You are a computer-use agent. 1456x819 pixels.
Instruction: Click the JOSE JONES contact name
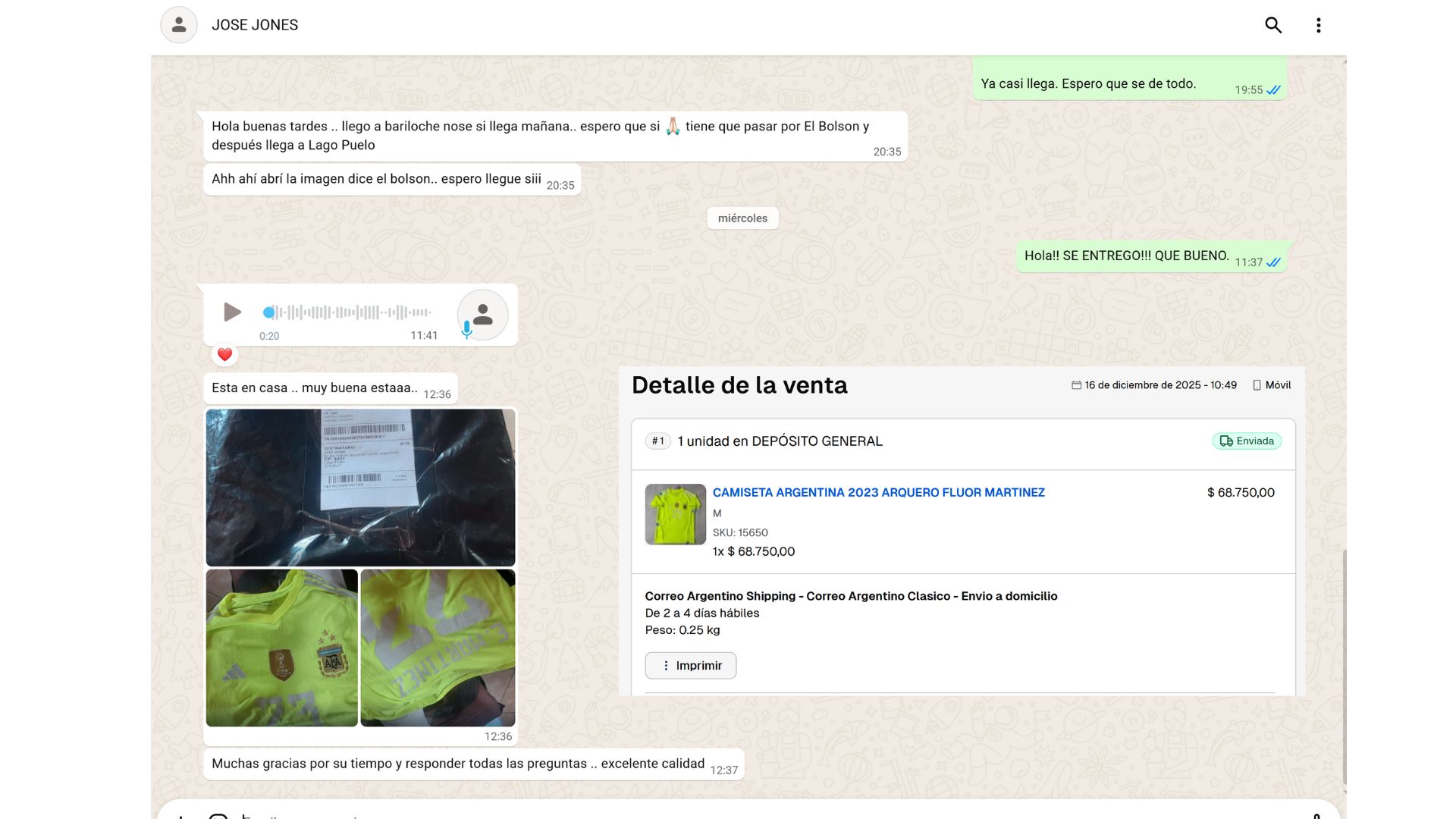255,25
